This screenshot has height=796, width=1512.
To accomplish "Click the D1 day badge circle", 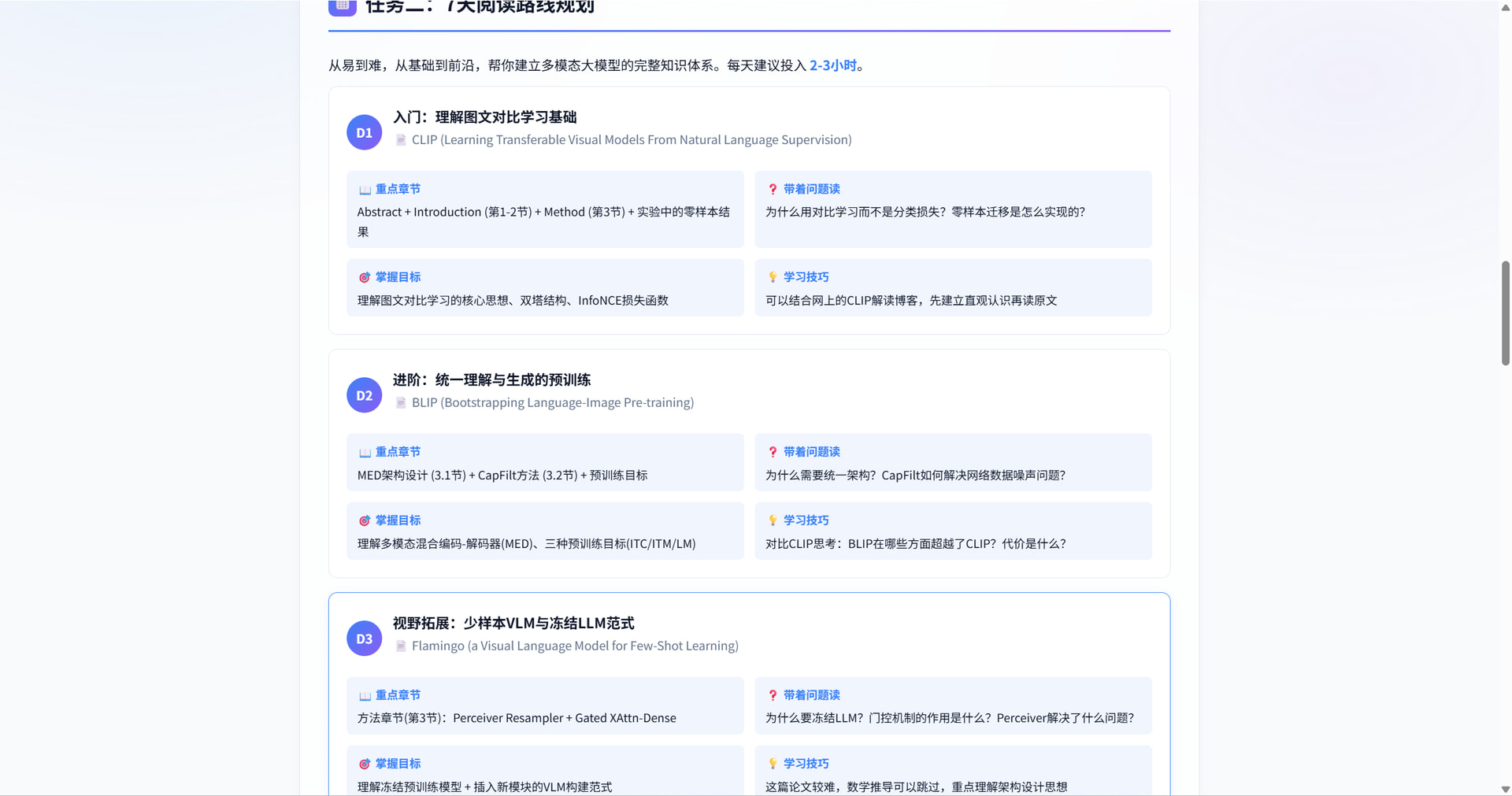I will pos(364,132).
